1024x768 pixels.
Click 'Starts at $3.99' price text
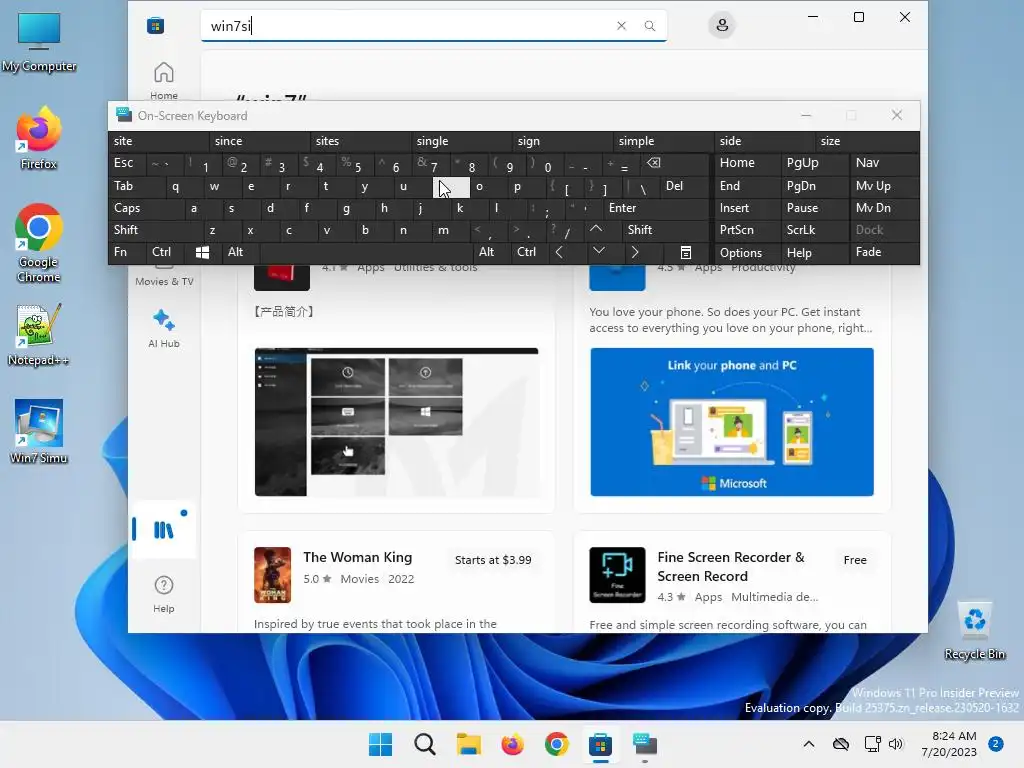pos(493,560)
